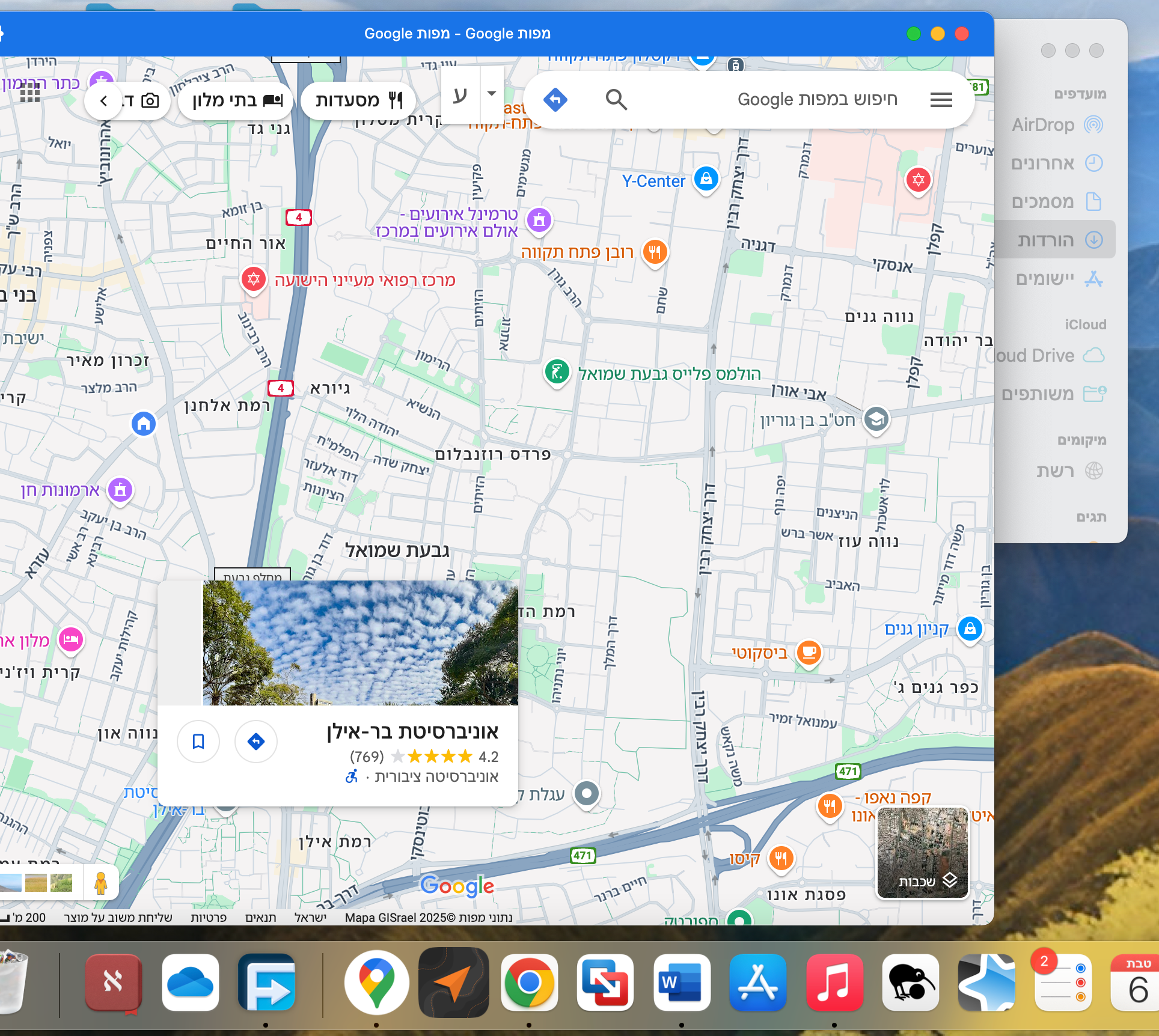Image resolution: width=1159 pixels, height=1036 pixels.
Task: Open Applications in the Finder sidebar
Action: point(1058,279)
